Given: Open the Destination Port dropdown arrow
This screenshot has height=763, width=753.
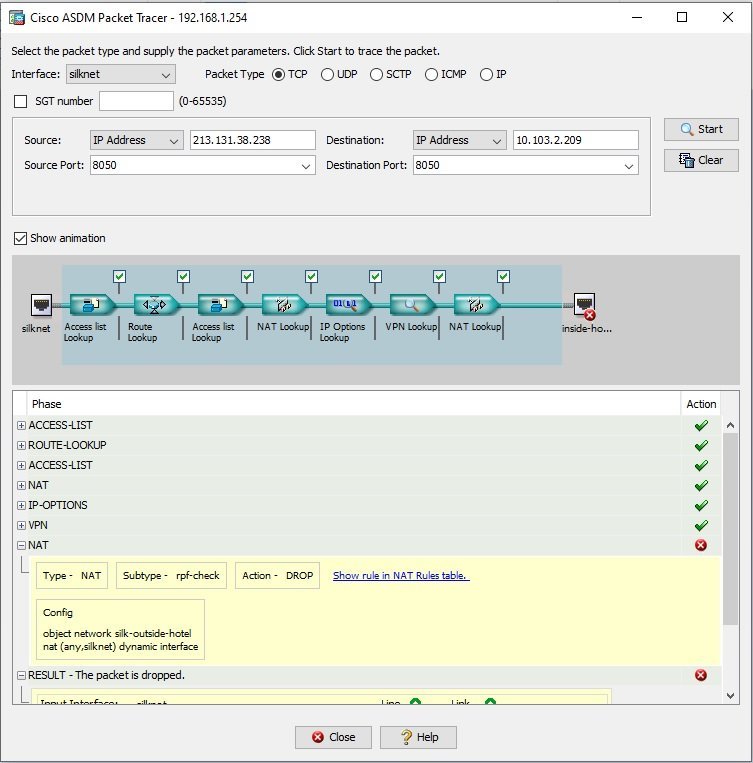Looking at the screenshot, I should (629, 166).
